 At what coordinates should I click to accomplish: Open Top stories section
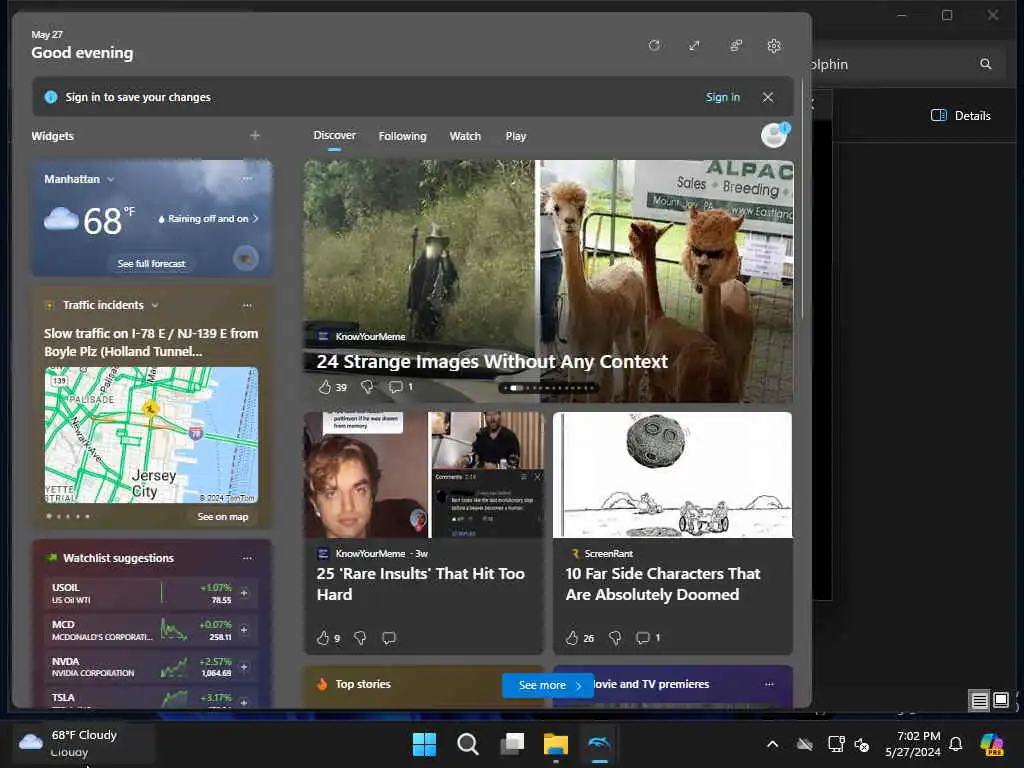(363, 684)
